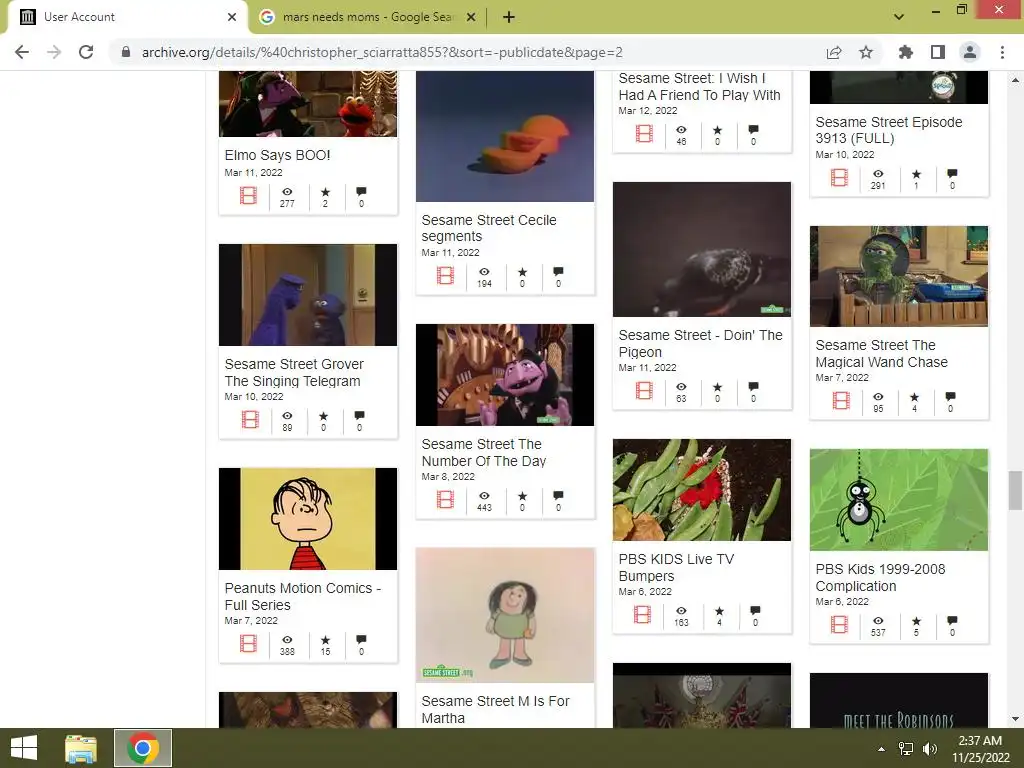Open the volume speaker tray icon
Viewport: 1024px width, 768px height.
pos(929,749)
